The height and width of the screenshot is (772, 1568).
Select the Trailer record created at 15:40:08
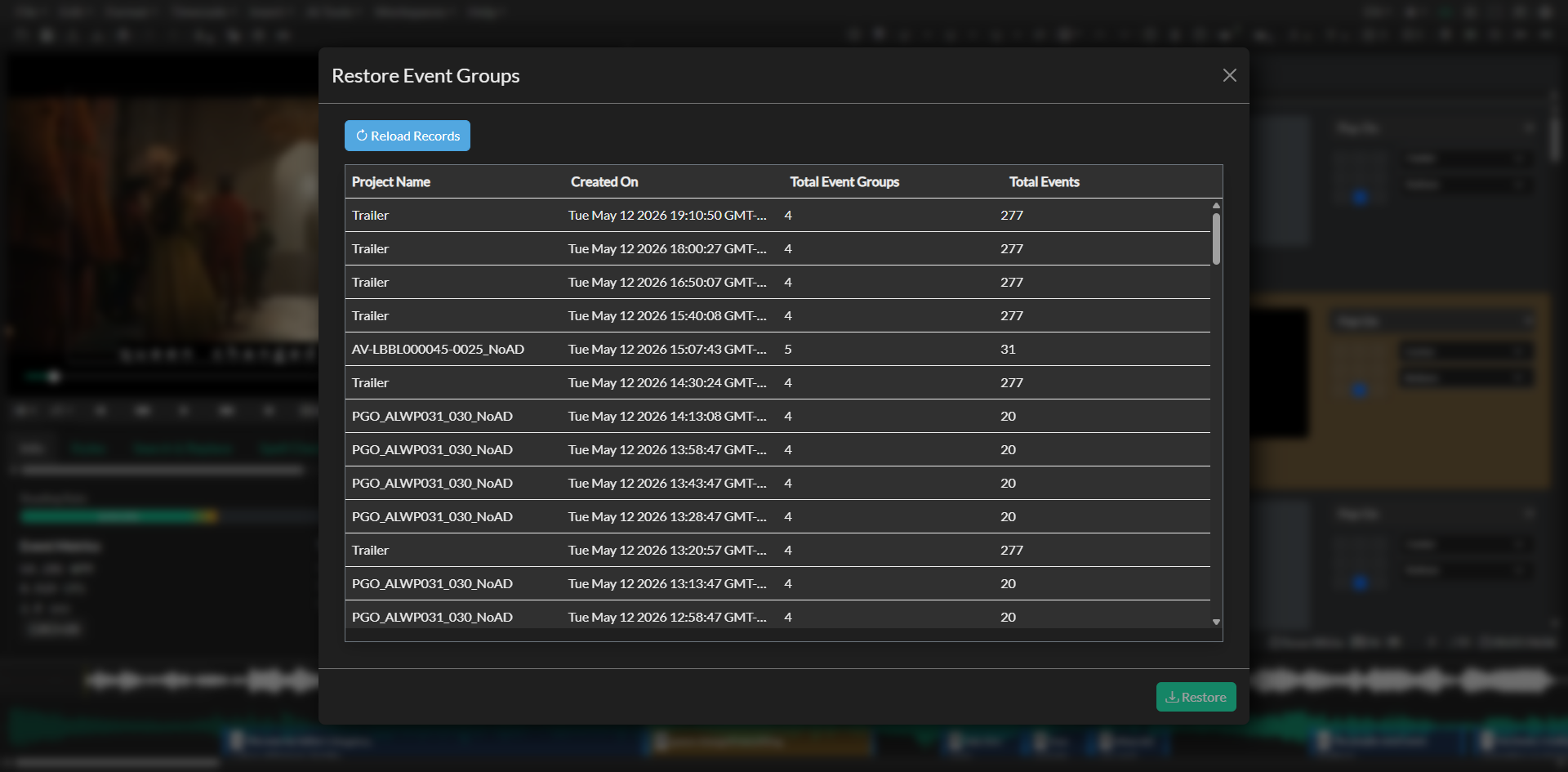point(777,315)
